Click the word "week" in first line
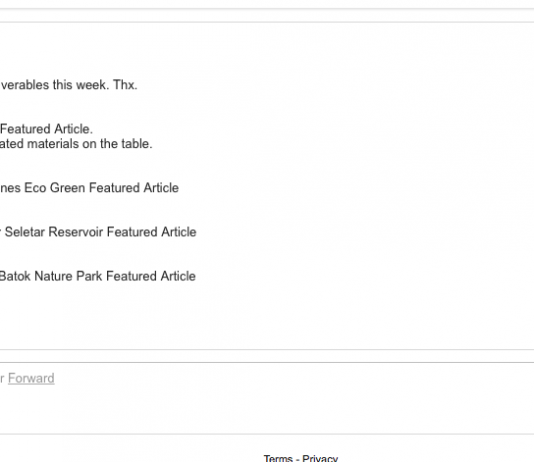The image size is (534, 462). 91,85
